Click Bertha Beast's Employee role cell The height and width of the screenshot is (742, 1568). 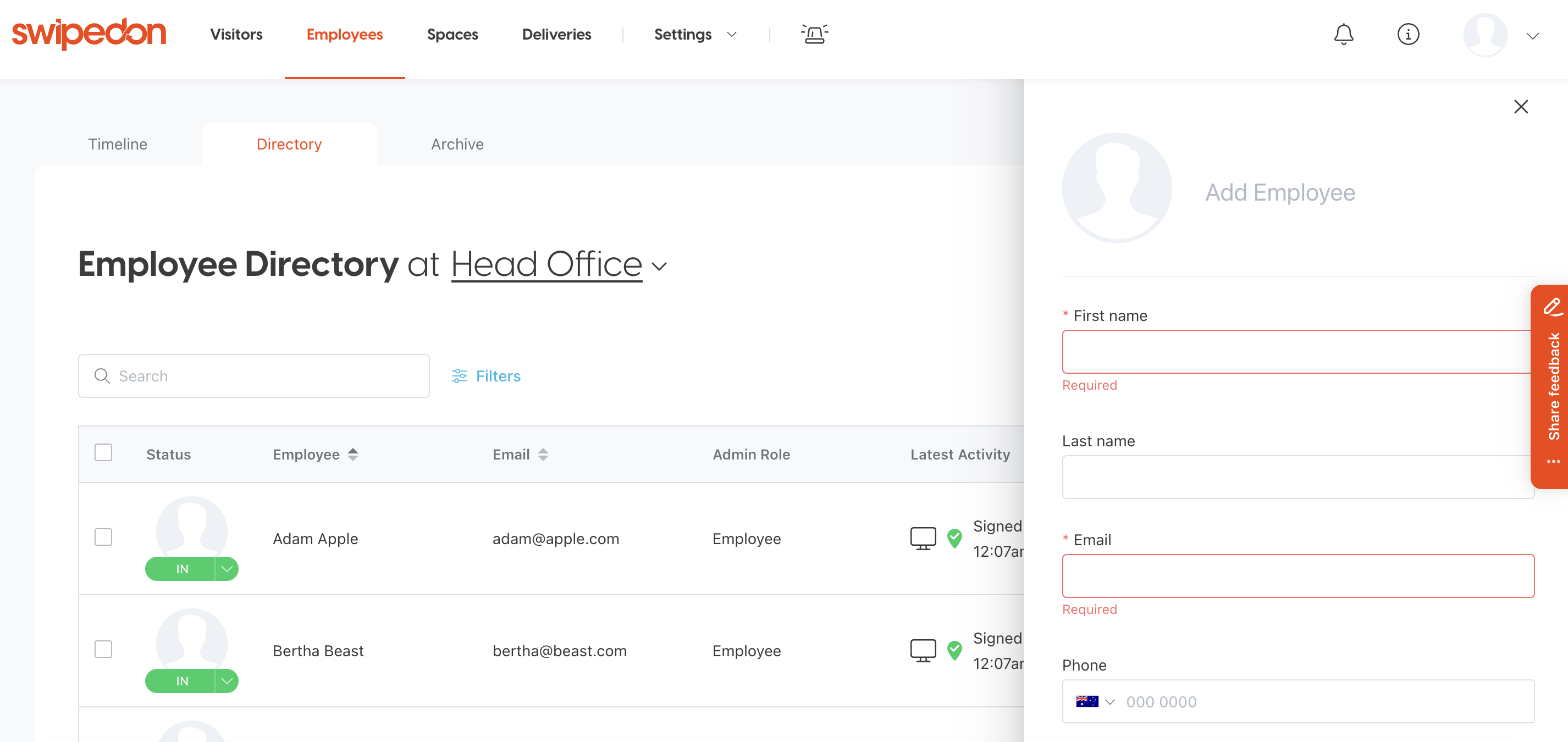tap(746, 650)
